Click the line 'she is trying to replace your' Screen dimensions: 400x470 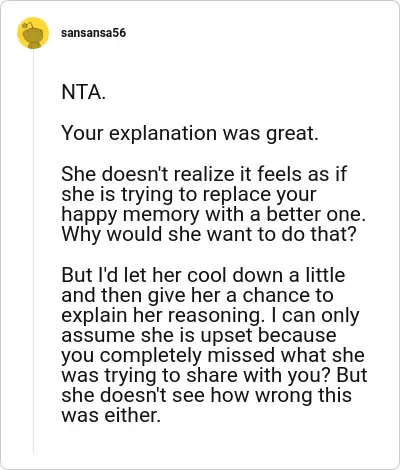click(x=189, y=195)
